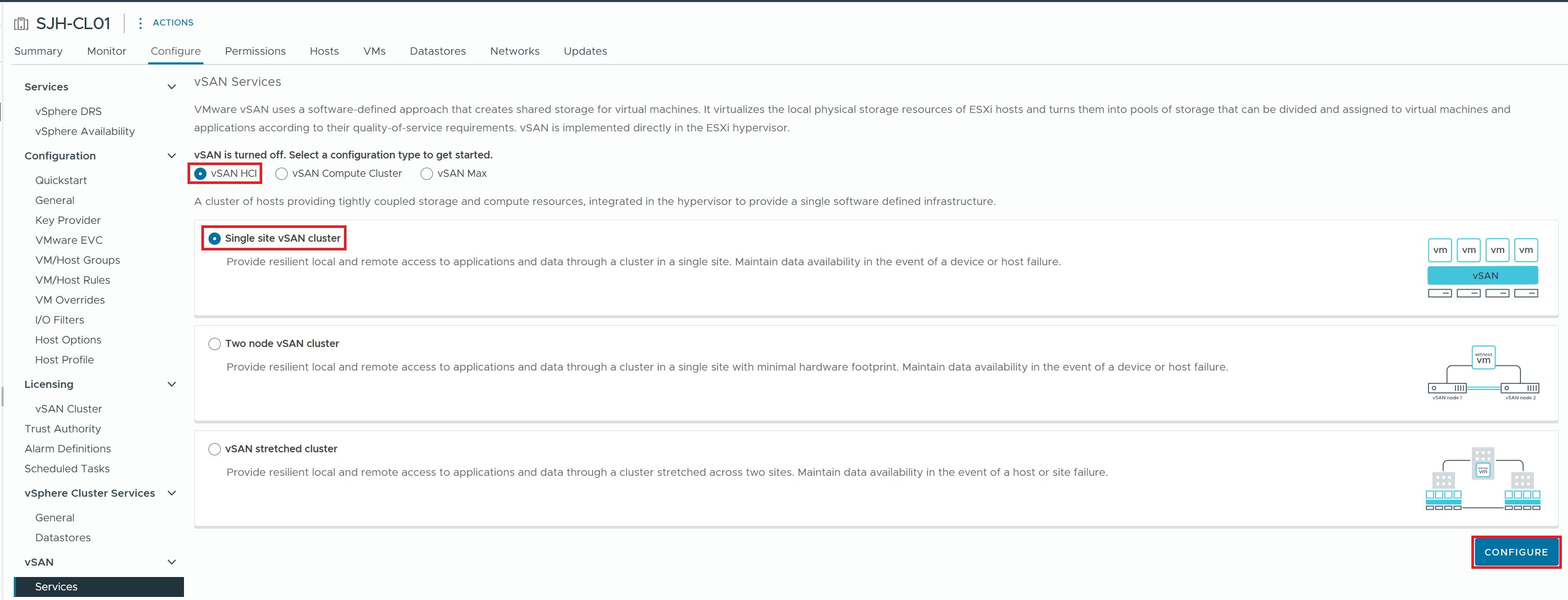The width and height of the screenshot is (1568, 600).
Task: Collapse the vSAN section chevron
Action: [x=172, y=562]
